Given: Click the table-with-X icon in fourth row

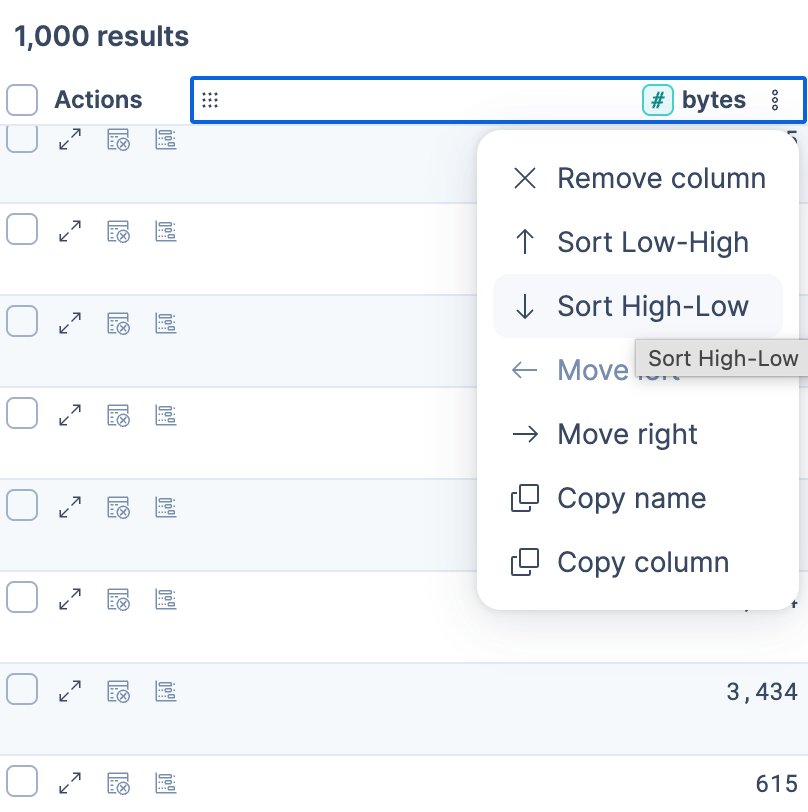Looking at the screenshot, I should point(119,415).
